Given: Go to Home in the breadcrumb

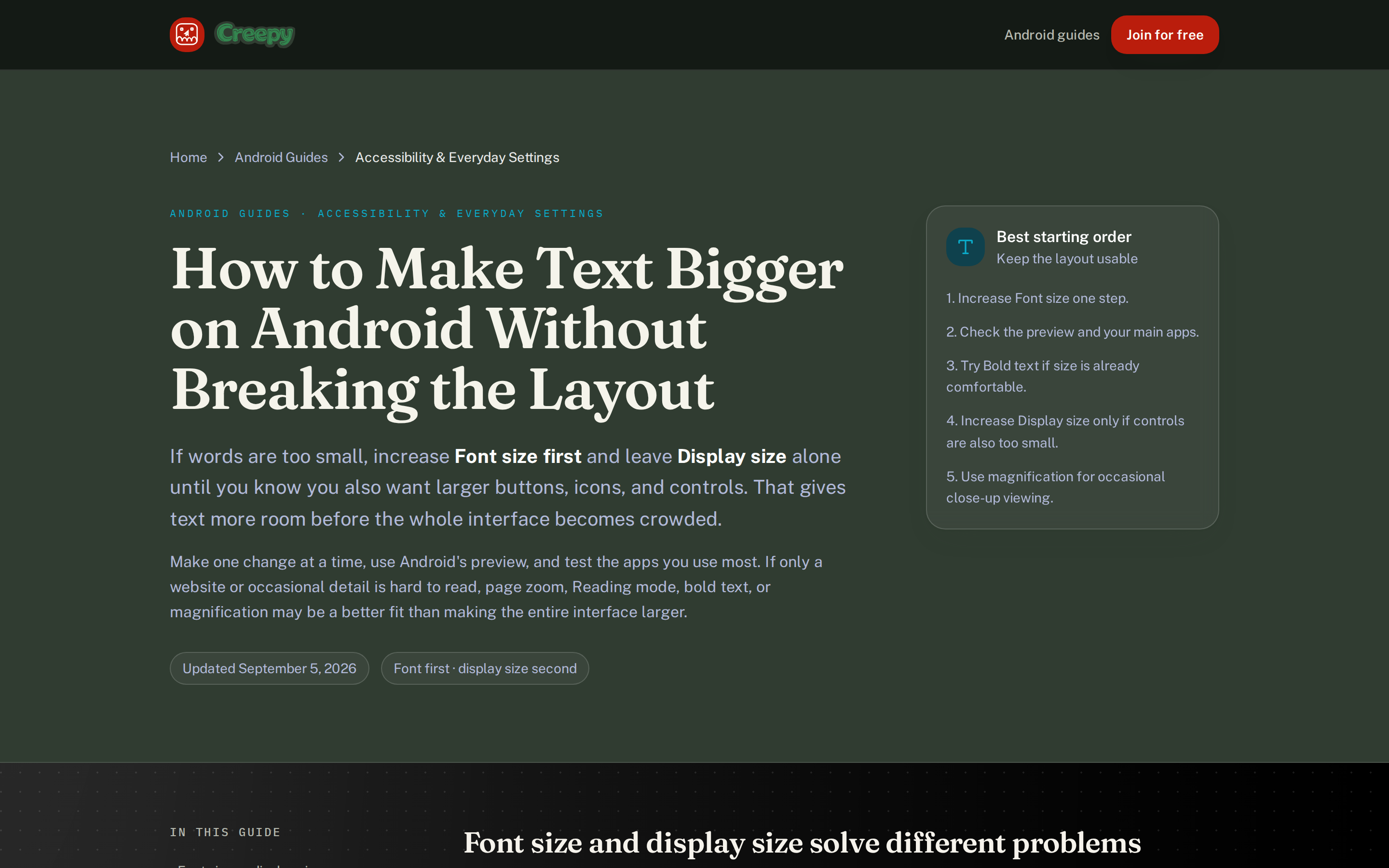Looking at the screenshot, I should point(188,157).
